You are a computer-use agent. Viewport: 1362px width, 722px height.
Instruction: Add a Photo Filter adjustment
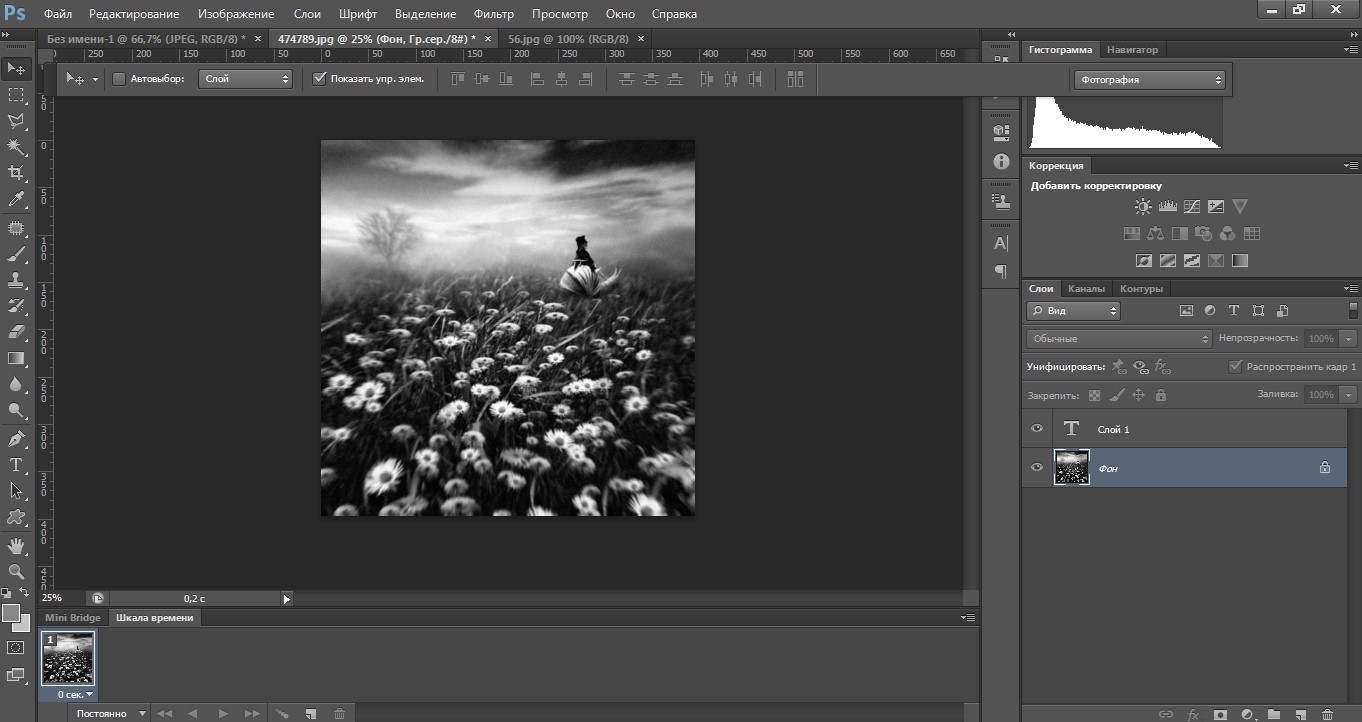click(1204, 234)
